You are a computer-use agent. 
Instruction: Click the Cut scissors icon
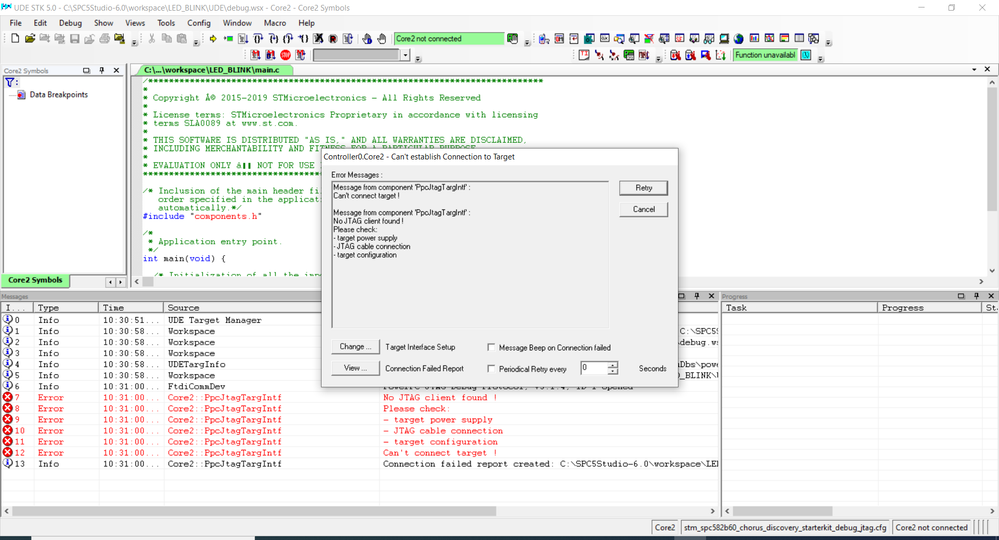click(x=152, y=39)
